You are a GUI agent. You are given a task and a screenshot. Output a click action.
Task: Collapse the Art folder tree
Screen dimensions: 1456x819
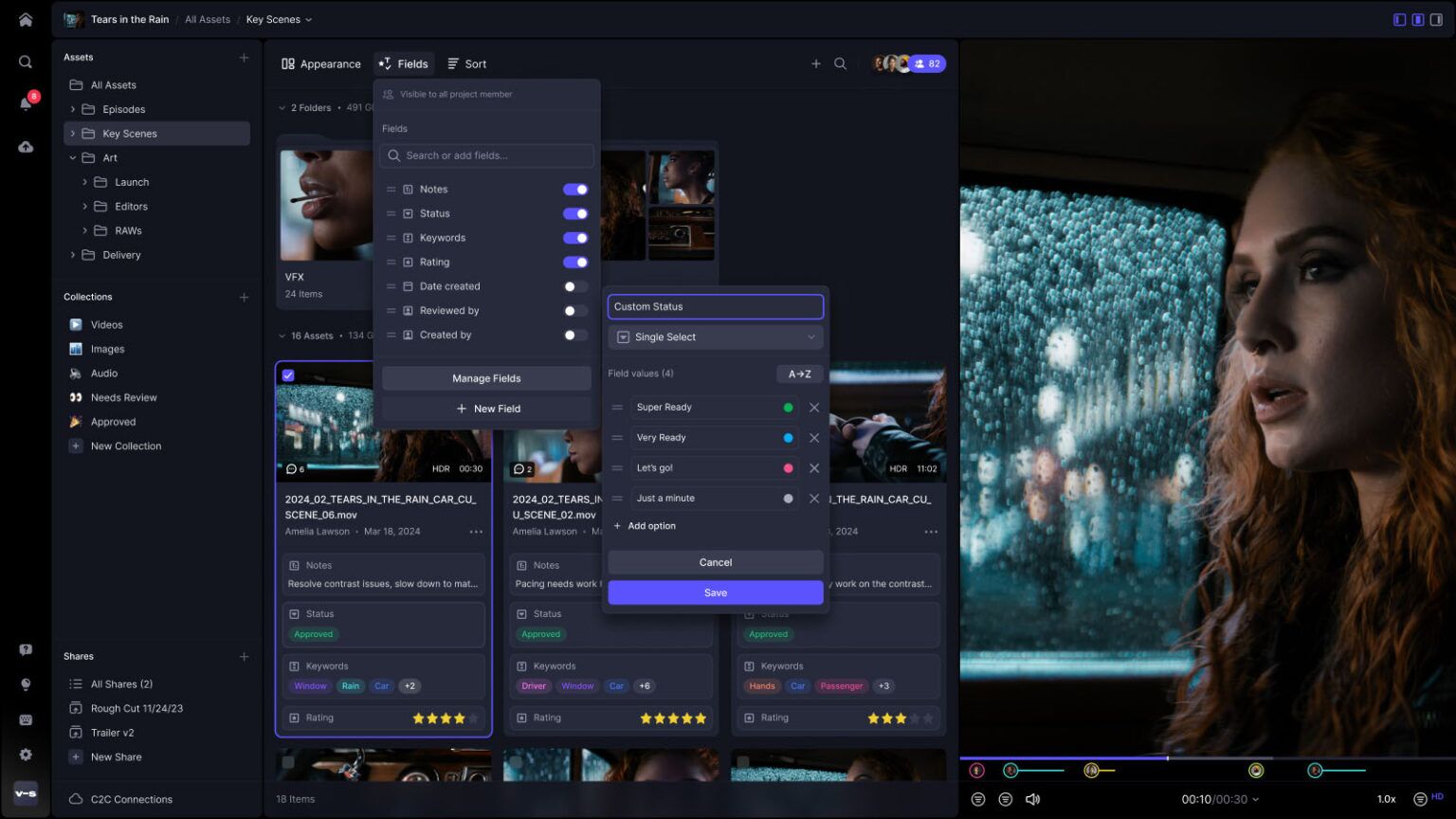coord(71,157)
